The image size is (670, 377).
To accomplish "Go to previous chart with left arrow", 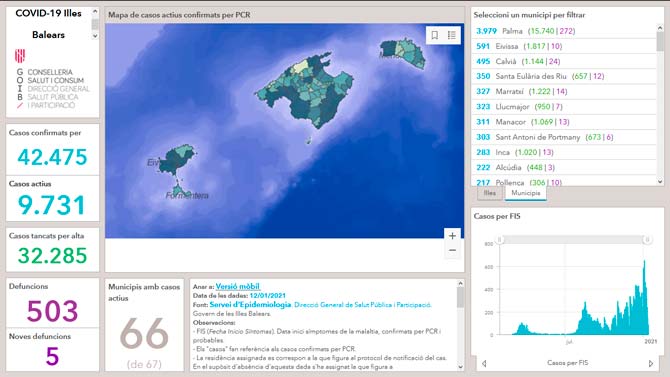I will click(x=484, y=363).
